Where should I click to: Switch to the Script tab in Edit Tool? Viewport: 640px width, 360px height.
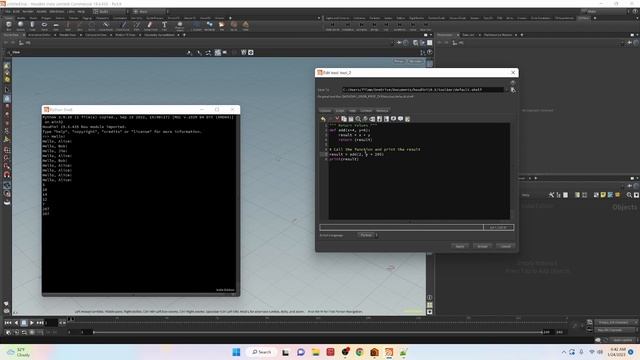click(x=340, y=111)
